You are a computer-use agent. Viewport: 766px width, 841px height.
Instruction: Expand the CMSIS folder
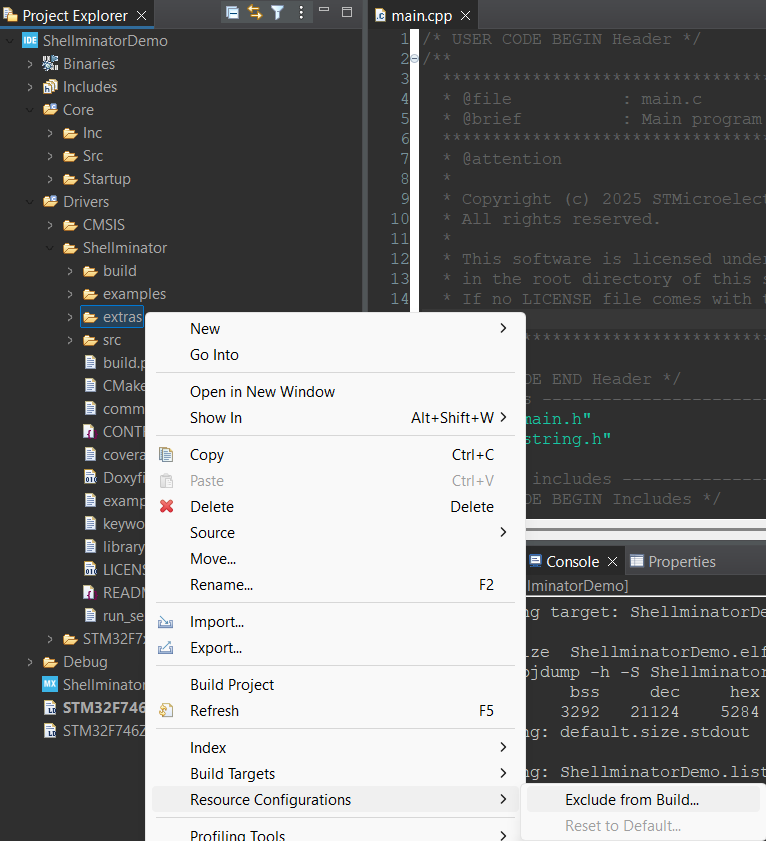click(x=50, y=225)
